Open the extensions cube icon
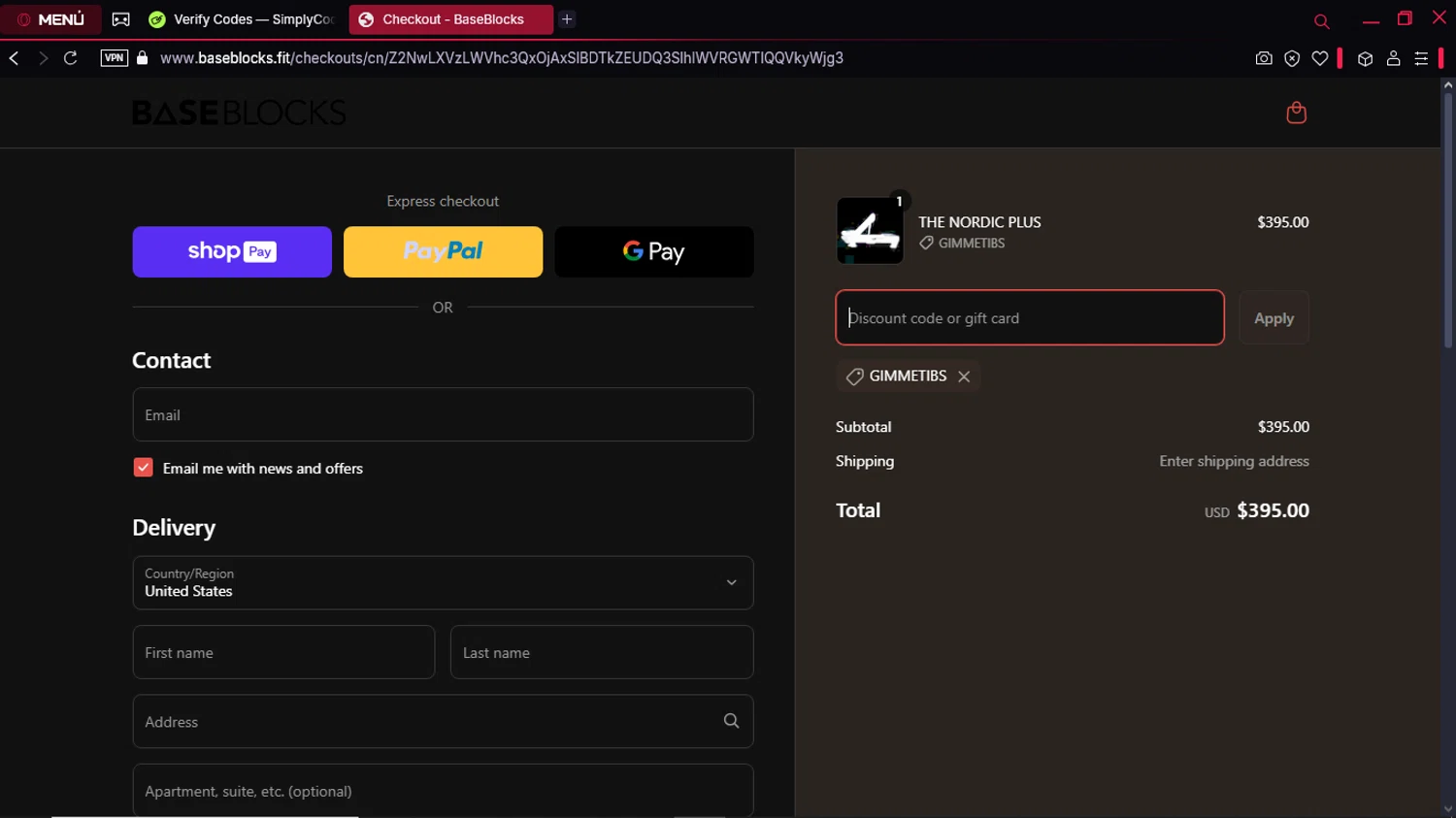The height and width of the screenshot is (818, 1456). coord(1365,58)
